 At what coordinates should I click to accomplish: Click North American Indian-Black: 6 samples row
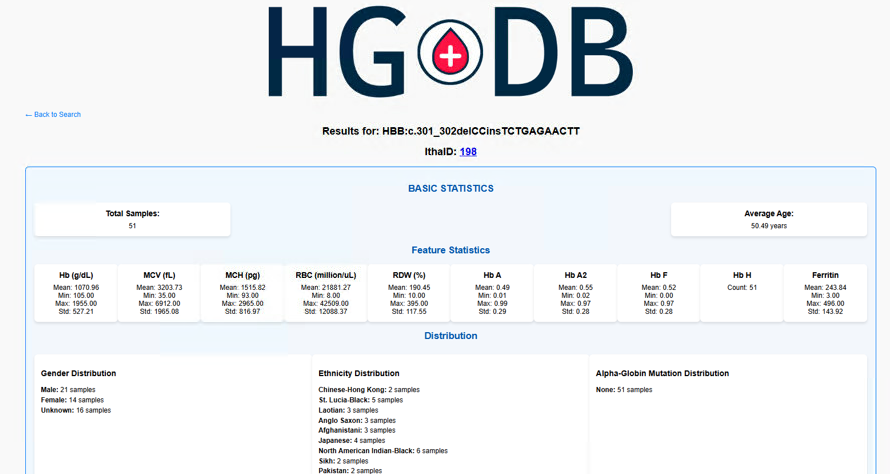[x=383, y=451]
